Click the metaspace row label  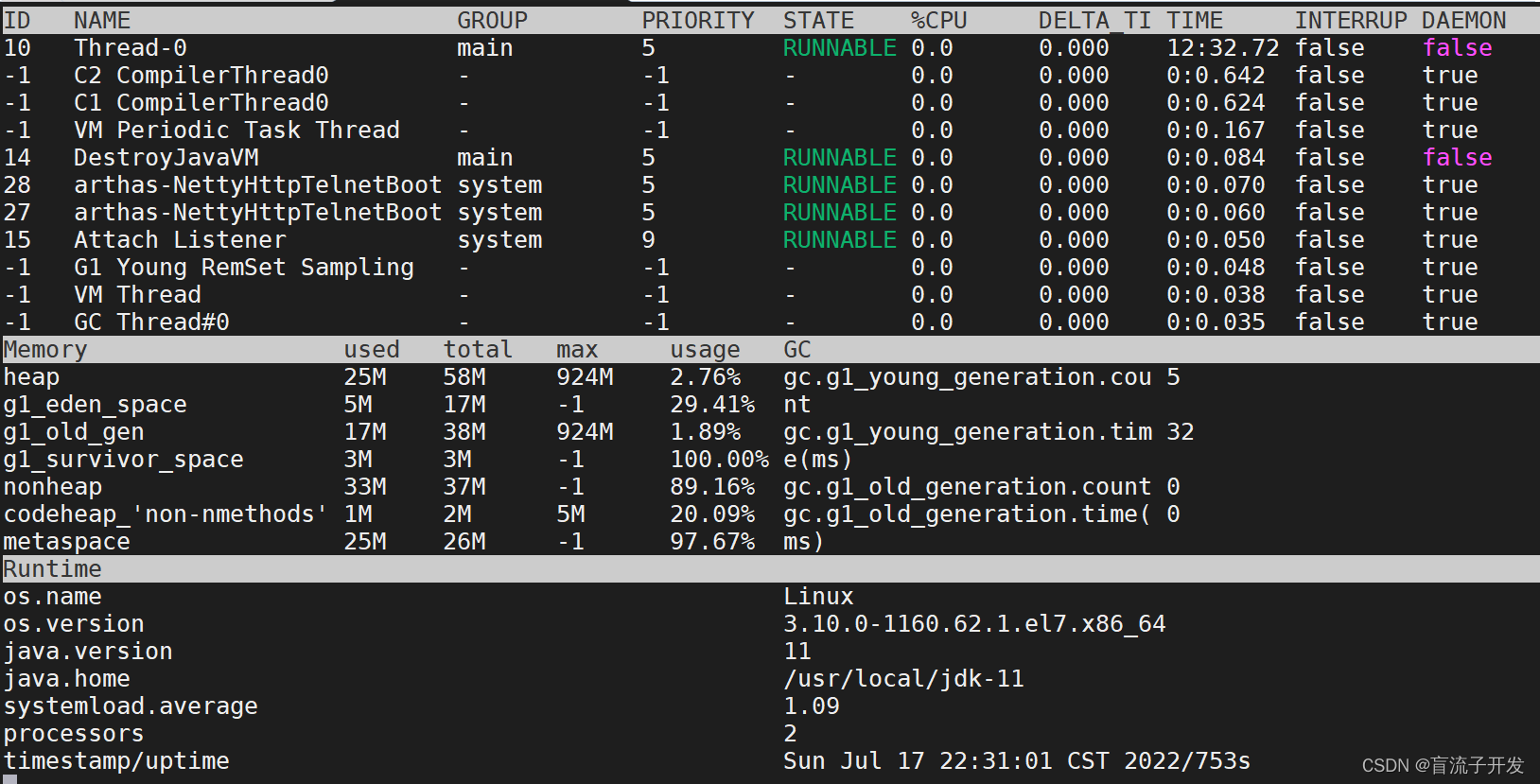(66, 541)
